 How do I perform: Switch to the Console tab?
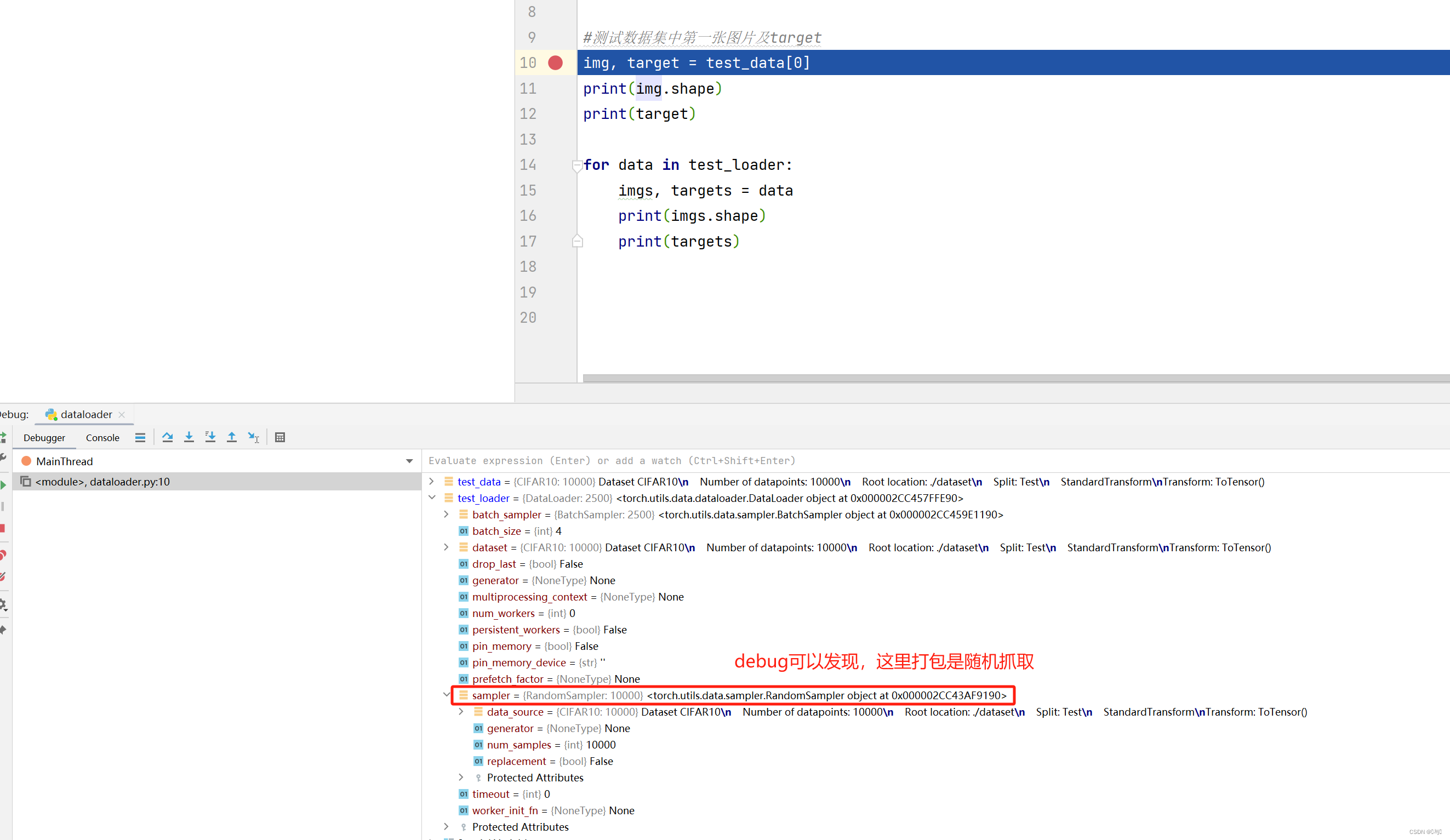(102, 437)
